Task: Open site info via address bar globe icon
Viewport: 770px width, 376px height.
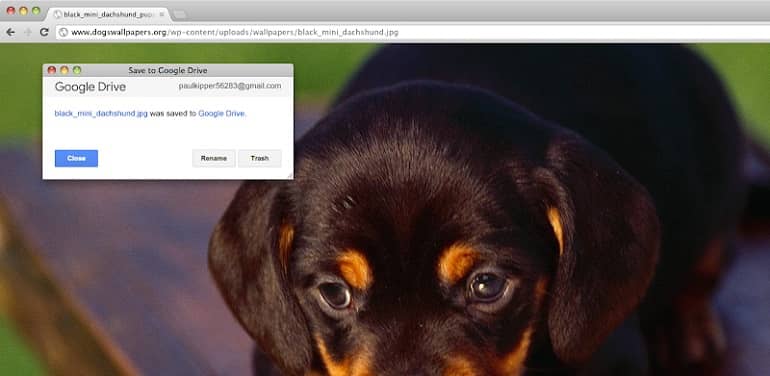Action: pyautogui.click(x=63, y=32)
